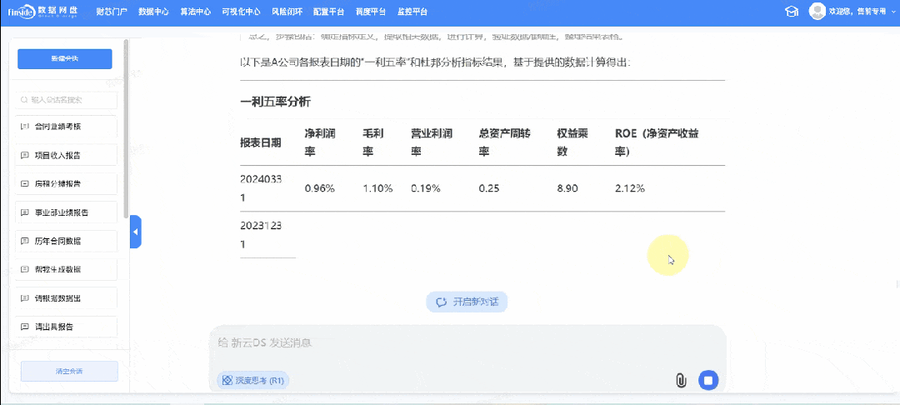Click chat icon beside 请出具报告
Viewport: 900px width, 405px height.
25,327
